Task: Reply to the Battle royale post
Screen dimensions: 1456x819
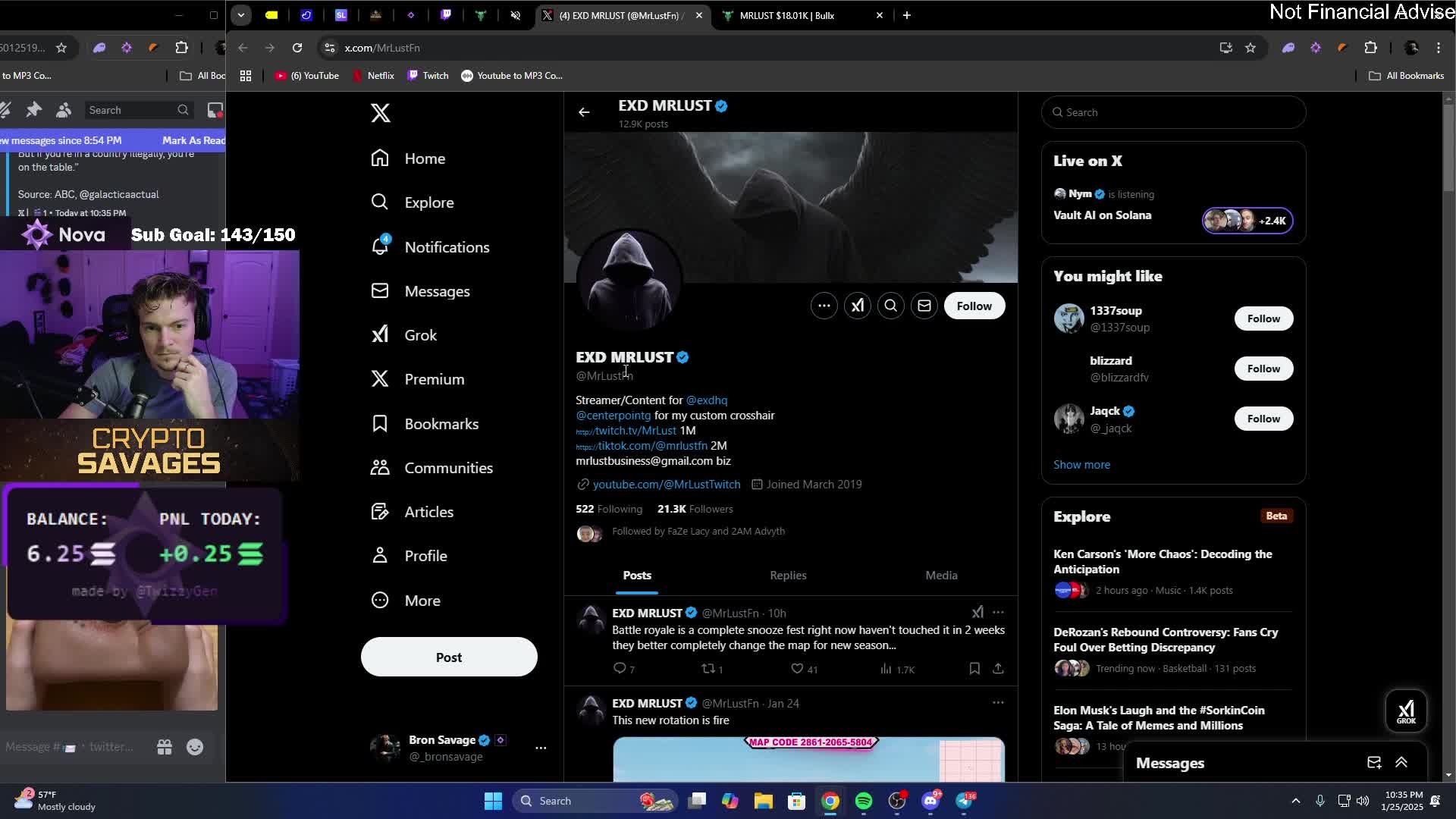Action: click(x=623, y=669)
